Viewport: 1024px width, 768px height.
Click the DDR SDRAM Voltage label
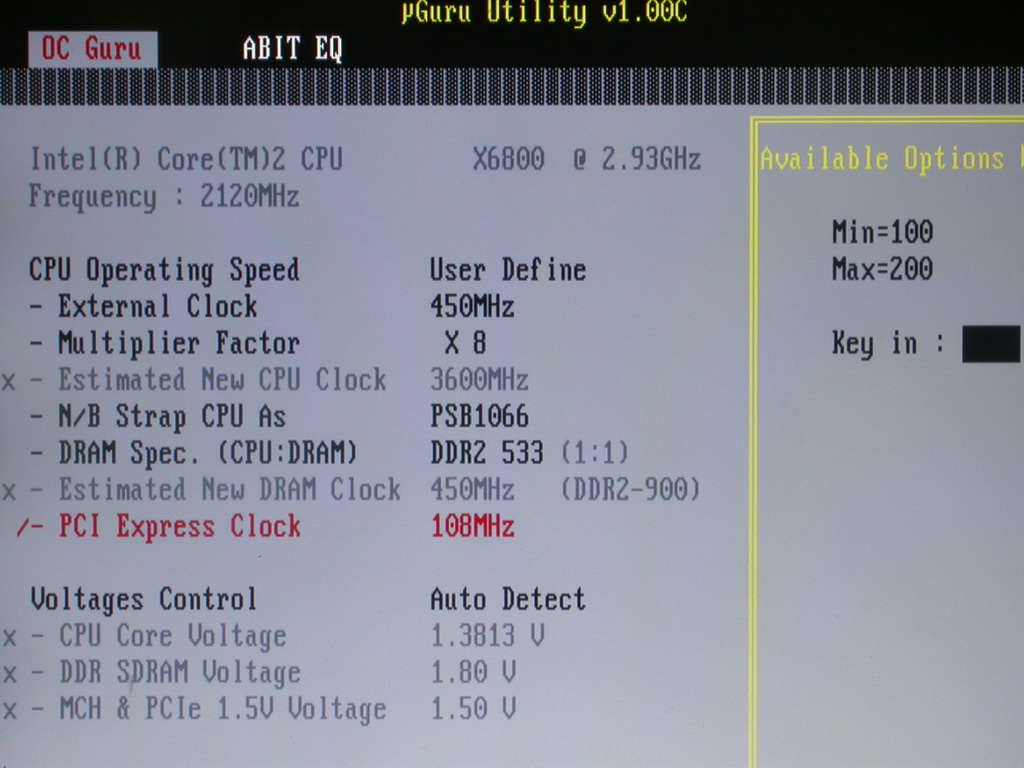coord(180,673)
